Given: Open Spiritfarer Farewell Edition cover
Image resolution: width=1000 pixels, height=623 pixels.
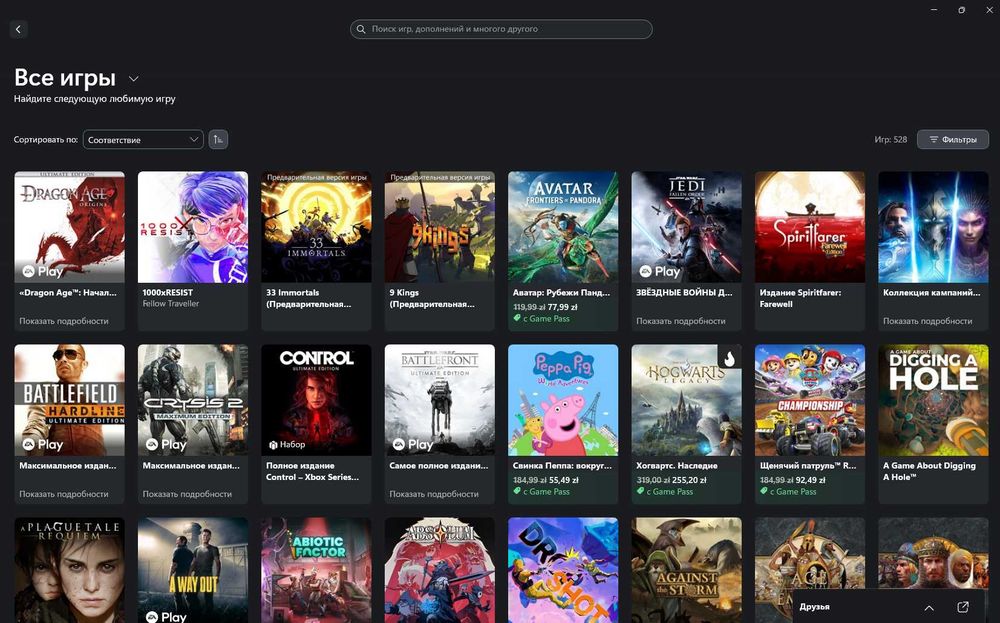Looking at the screenshot, I should click(x=810, y=227).
